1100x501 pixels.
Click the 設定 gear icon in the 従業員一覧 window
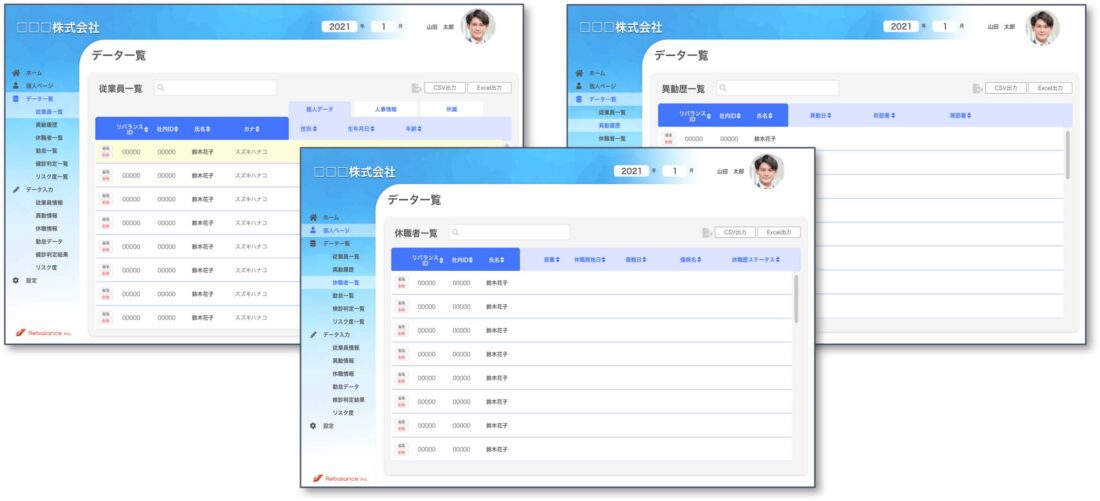coord(15,281)
